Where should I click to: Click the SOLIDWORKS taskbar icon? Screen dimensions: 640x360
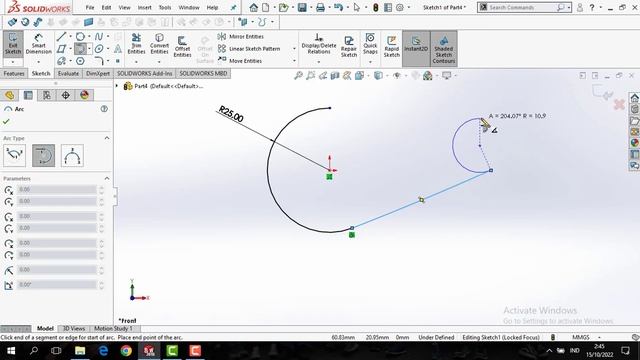pos(149,351)
